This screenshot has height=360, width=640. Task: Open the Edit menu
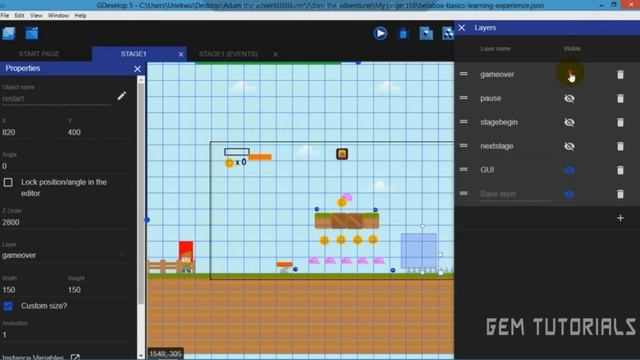[x=20, y=16]
